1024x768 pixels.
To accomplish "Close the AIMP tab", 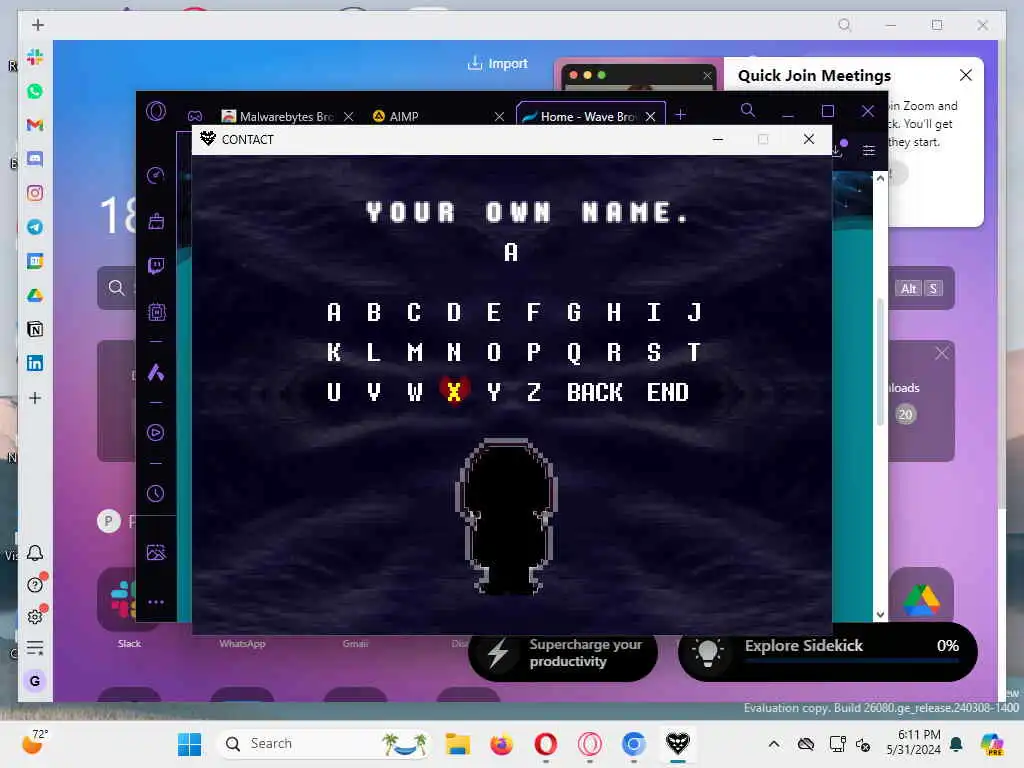I will [x=500, y=116].
